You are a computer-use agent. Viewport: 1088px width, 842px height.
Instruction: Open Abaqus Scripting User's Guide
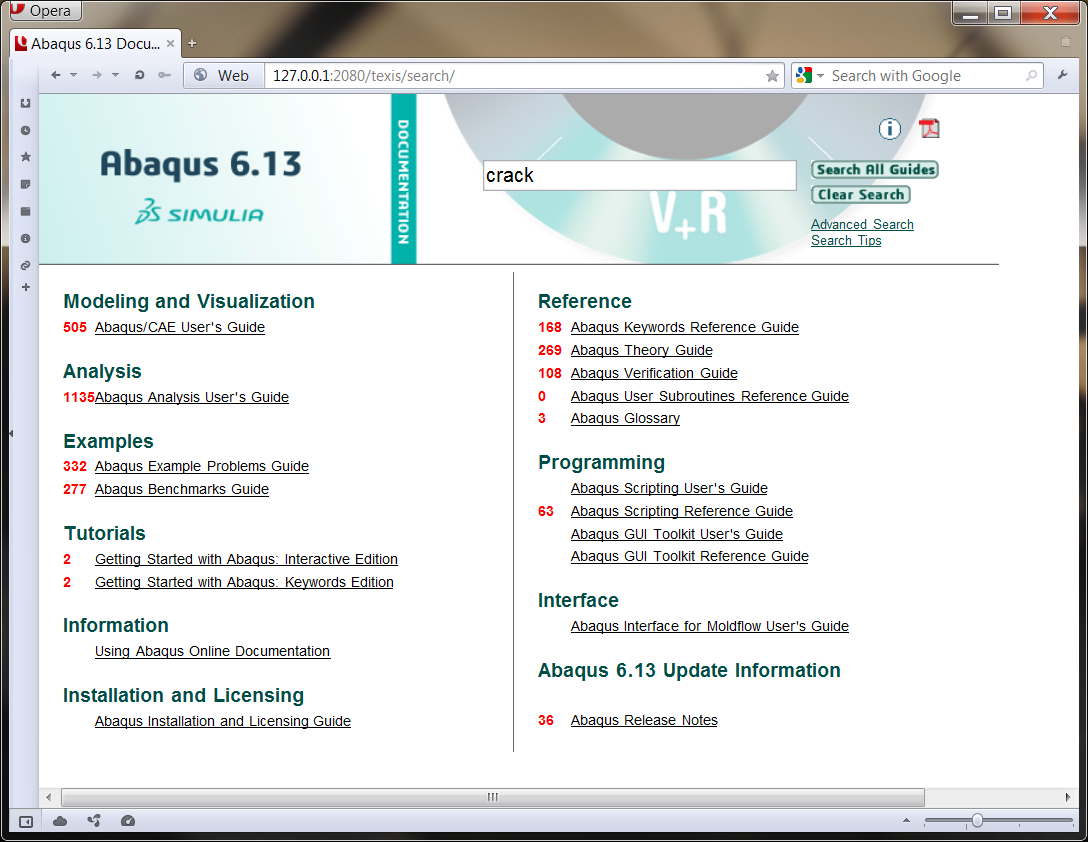click(670, 489)
